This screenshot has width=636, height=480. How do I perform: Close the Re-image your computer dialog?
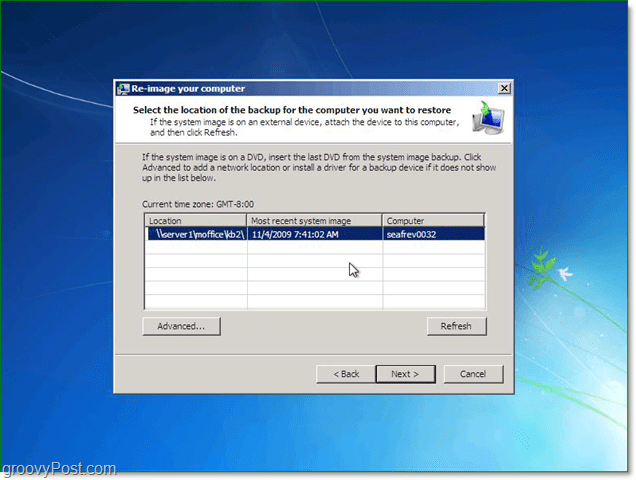(x=504, y=88)
